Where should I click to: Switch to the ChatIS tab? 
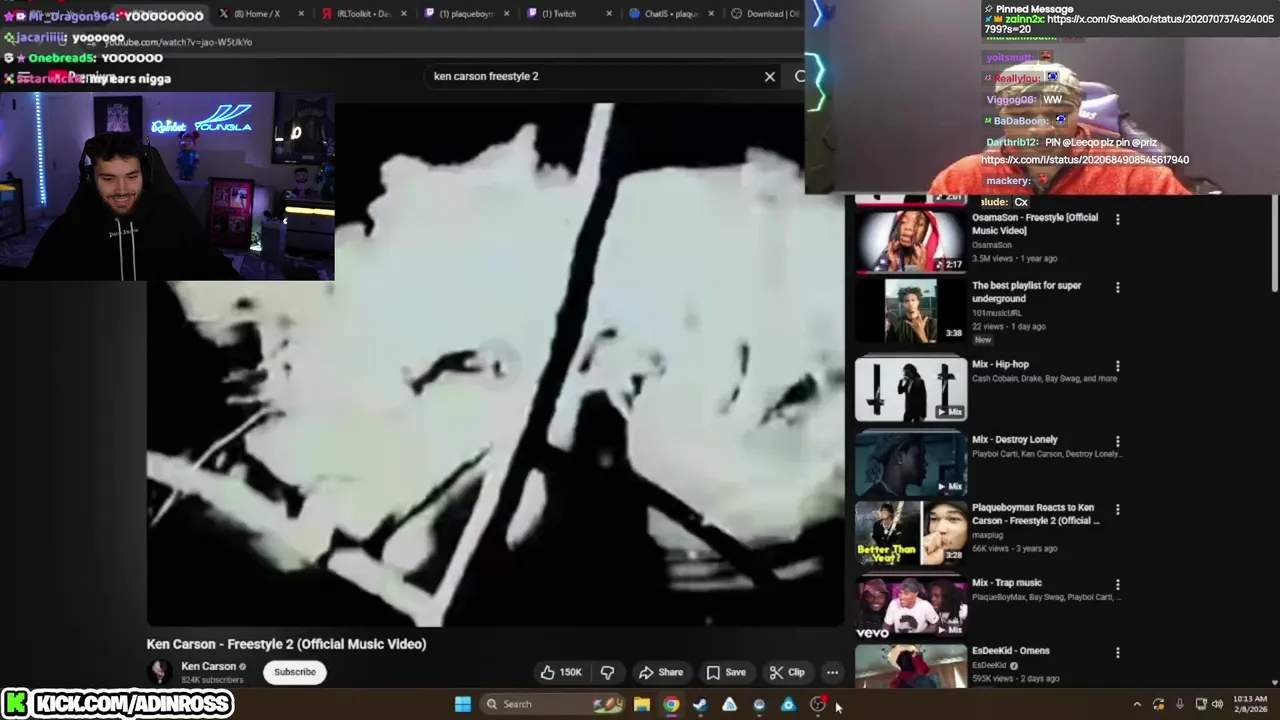(670, 14)
